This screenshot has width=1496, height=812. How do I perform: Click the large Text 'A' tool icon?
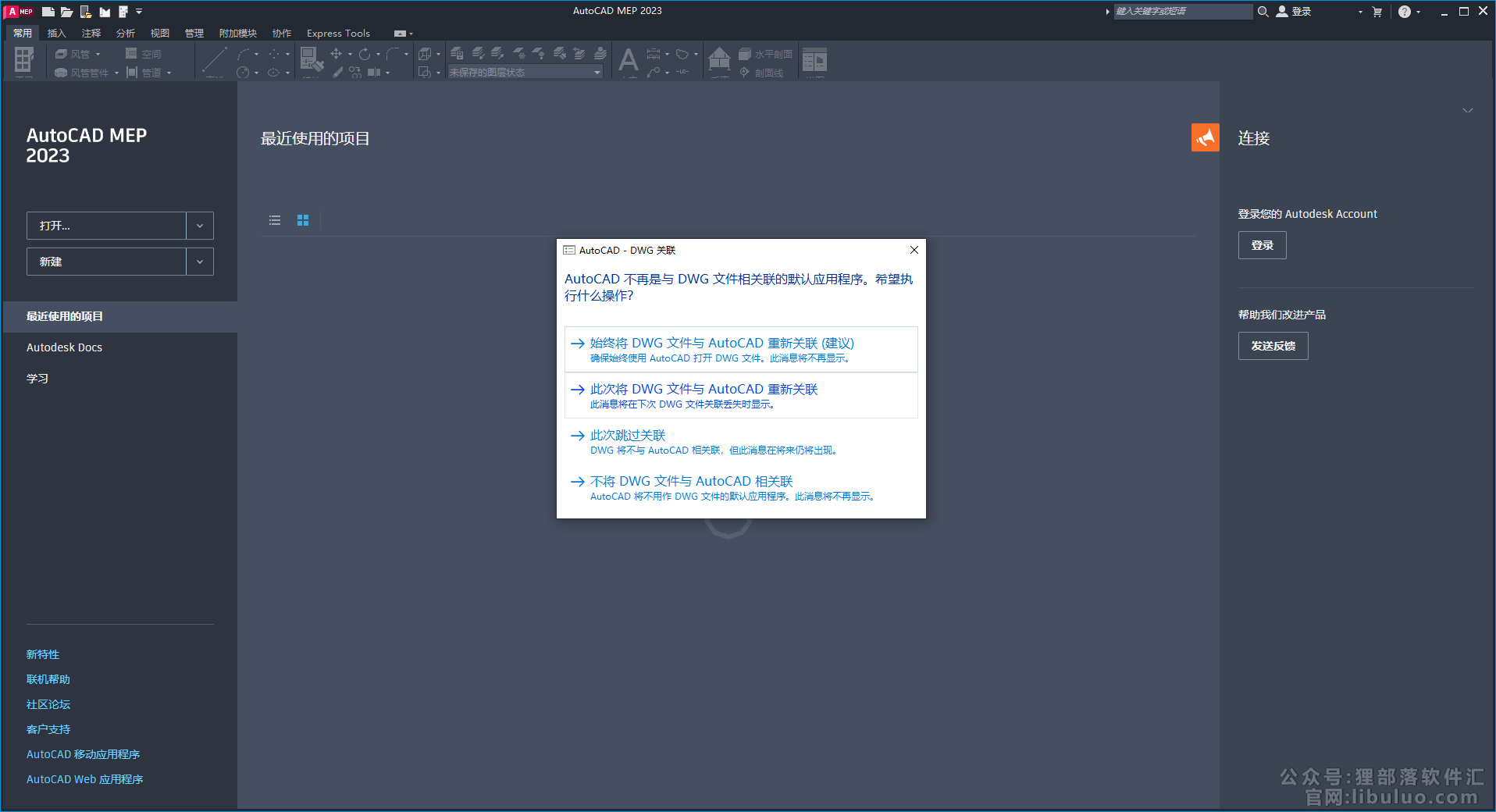[x=629, y=60]
